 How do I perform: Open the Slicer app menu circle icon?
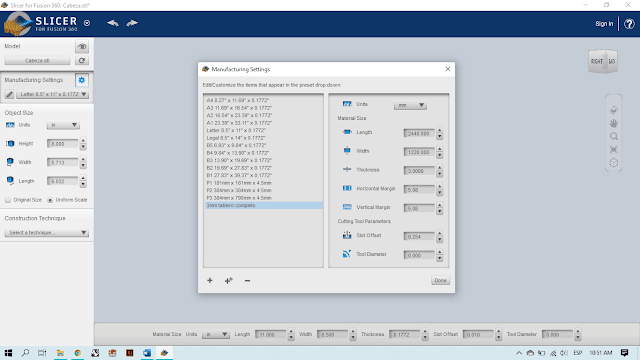coord(87,23)
